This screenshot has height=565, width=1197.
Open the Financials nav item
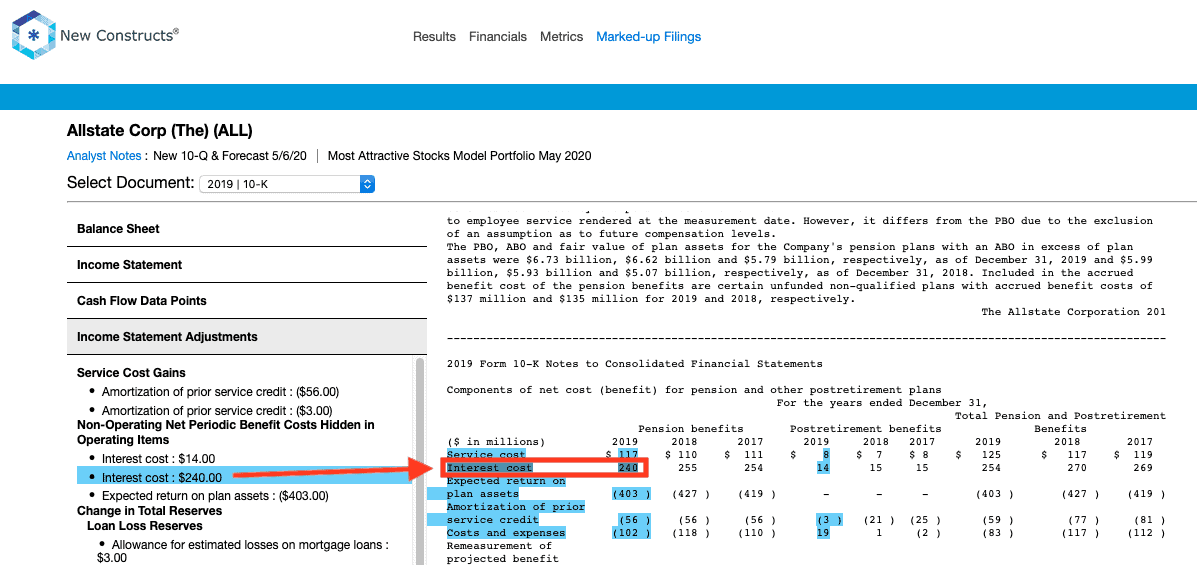498,37
